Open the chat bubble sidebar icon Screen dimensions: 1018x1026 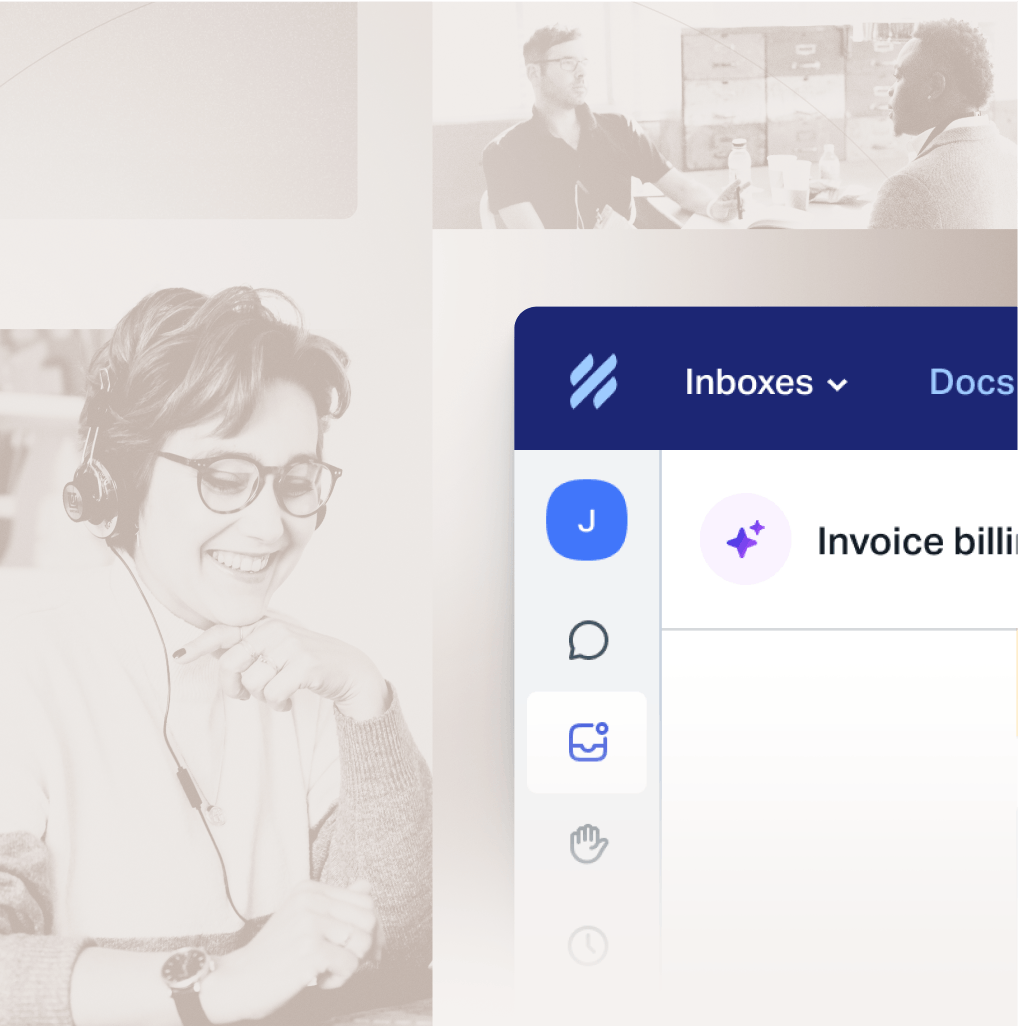tap(588, 640)
